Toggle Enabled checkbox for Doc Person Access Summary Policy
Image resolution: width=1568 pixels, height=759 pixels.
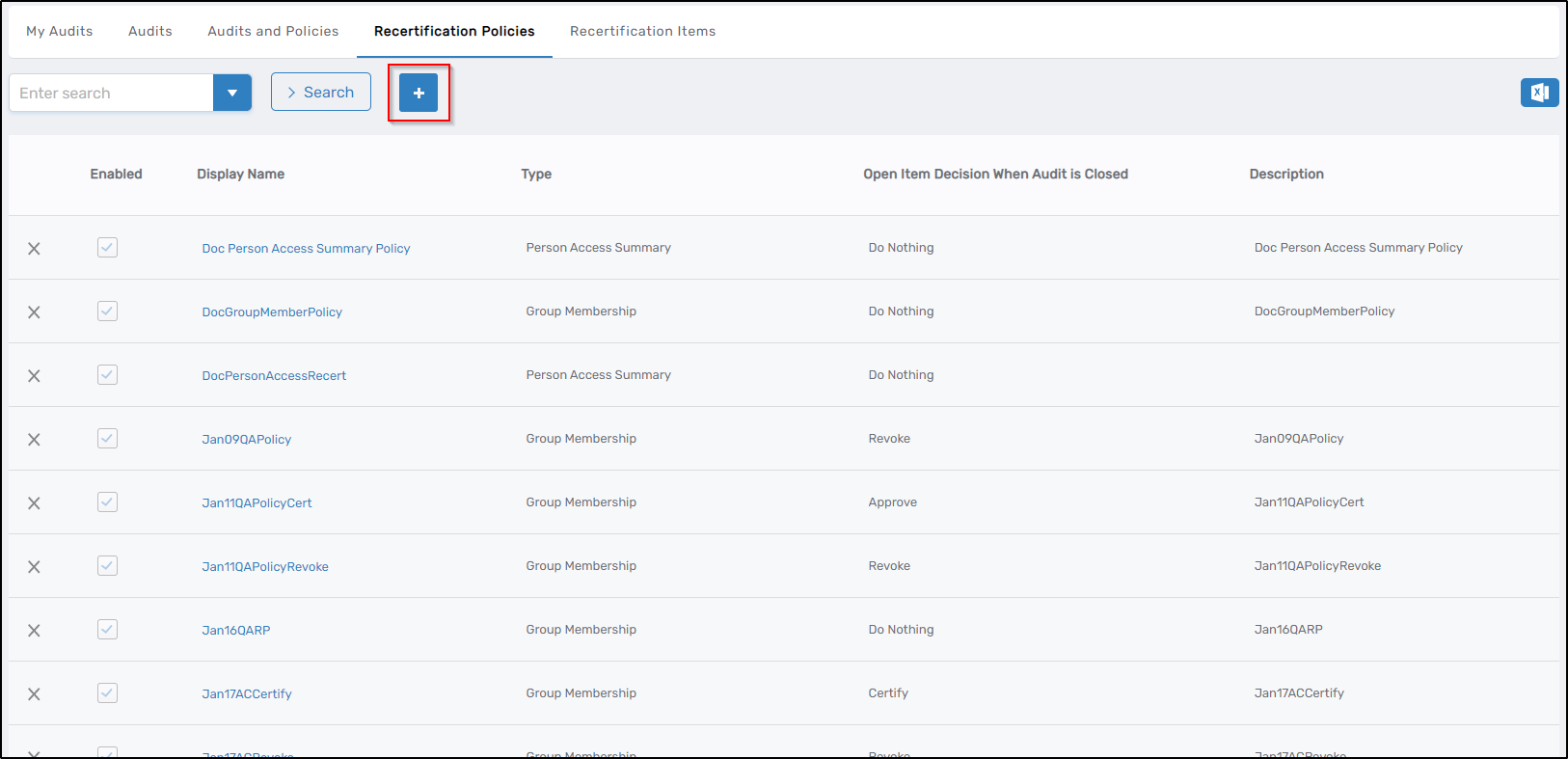click(x=107, y=248)
